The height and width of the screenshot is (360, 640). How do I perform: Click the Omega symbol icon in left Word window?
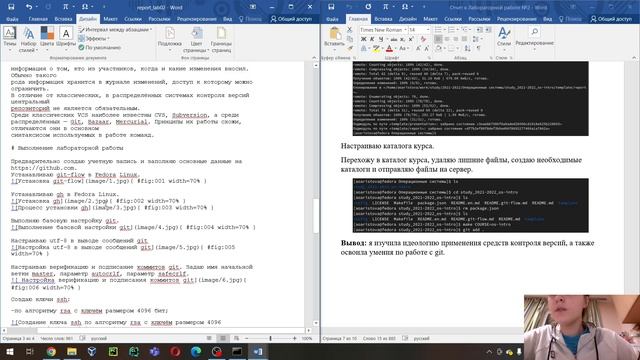[84, 7]
